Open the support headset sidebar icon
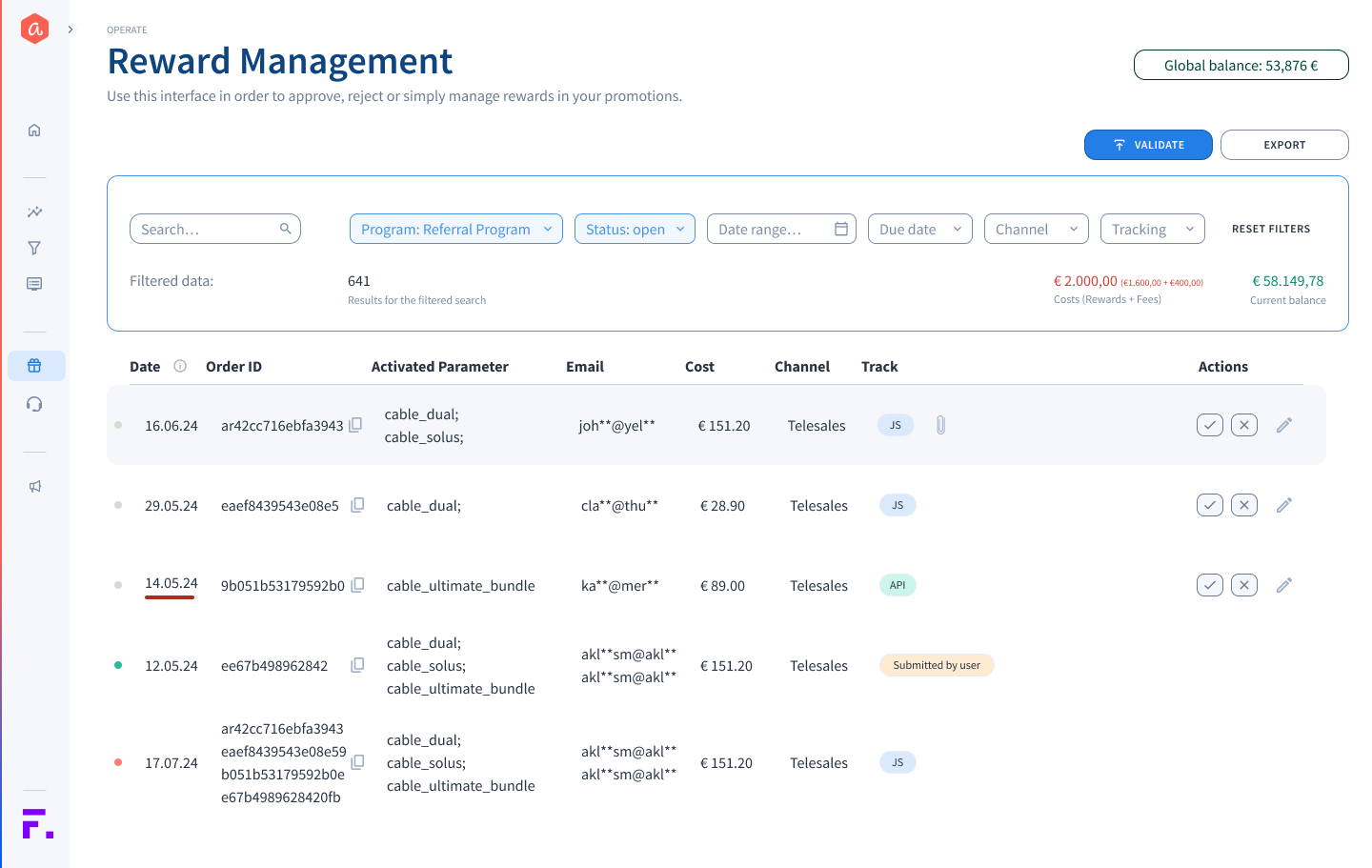 [x=34, y=404]
